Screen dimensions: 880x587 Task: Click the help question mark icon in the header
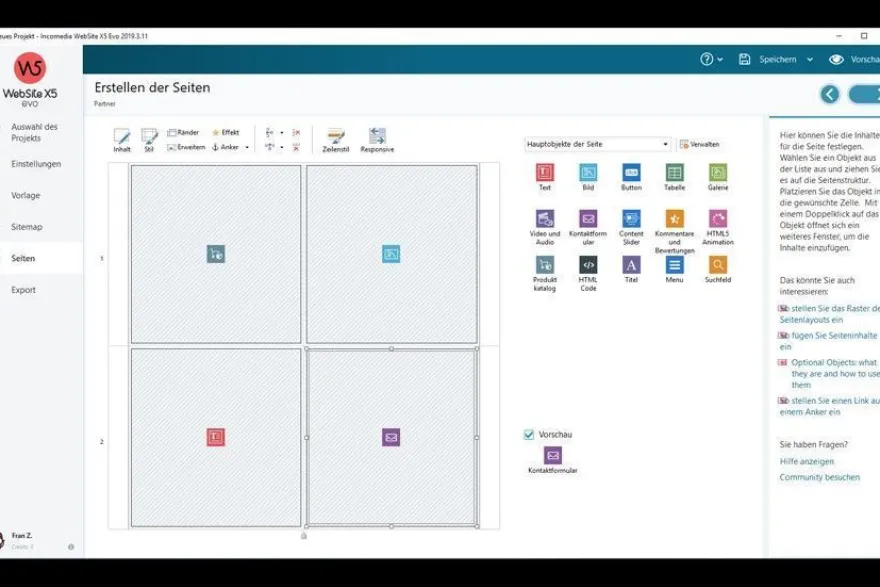[707, 59]
